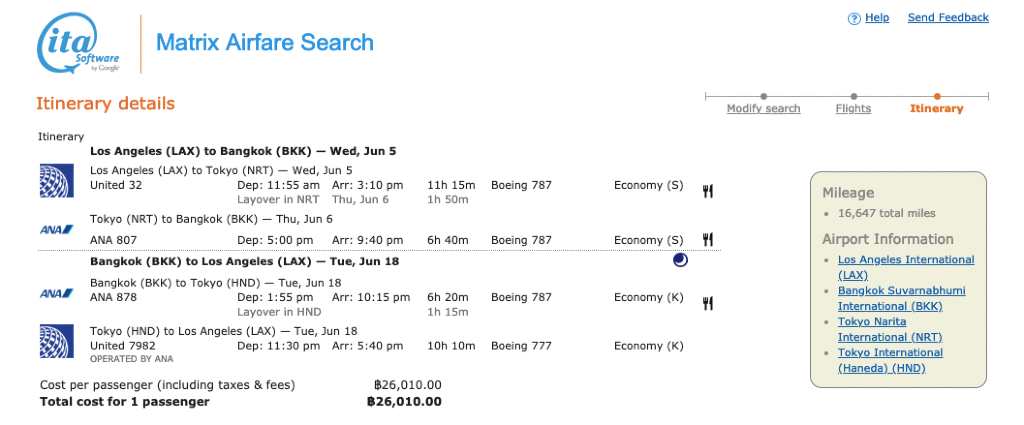Image resolution: width=1024 pixels, height=425 pixels.
Task: Click the ANA logo beside flight 878
Action: point(56,293)
